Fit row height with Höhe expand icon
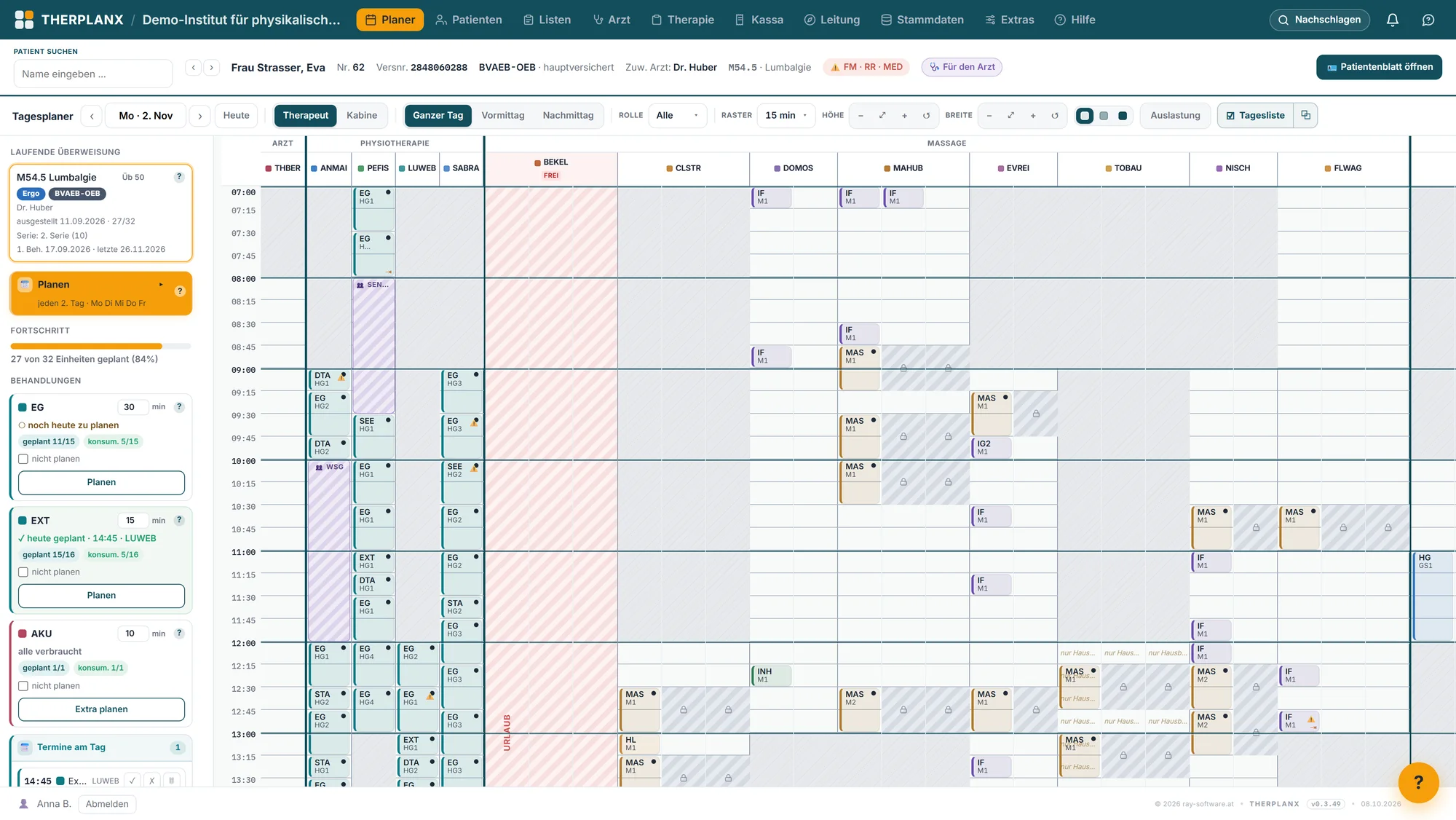Image resolution: width=1456 pixels, height=820 pixels. point(882,116)
